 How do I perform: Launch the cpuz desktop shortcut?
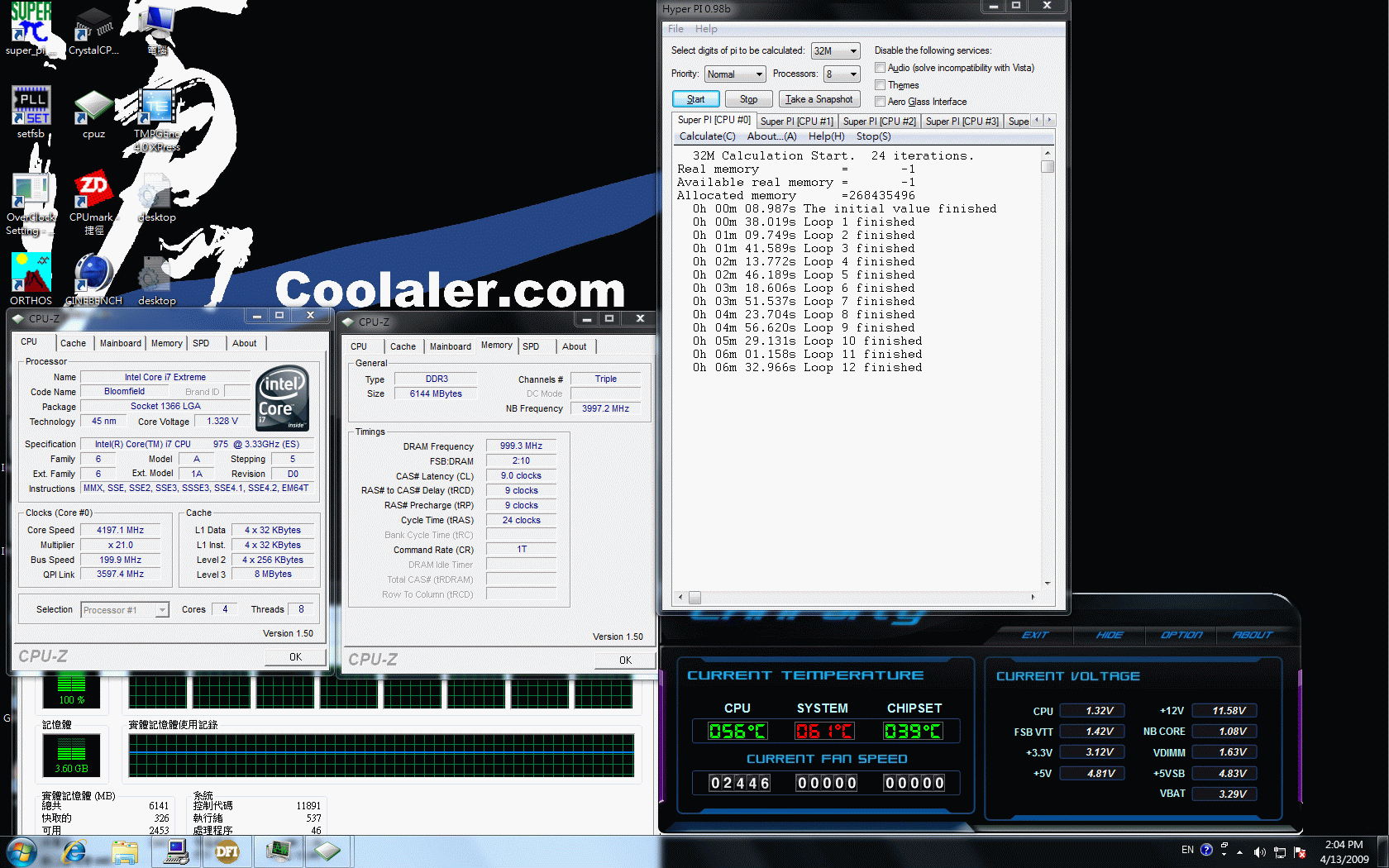(93, 113)
